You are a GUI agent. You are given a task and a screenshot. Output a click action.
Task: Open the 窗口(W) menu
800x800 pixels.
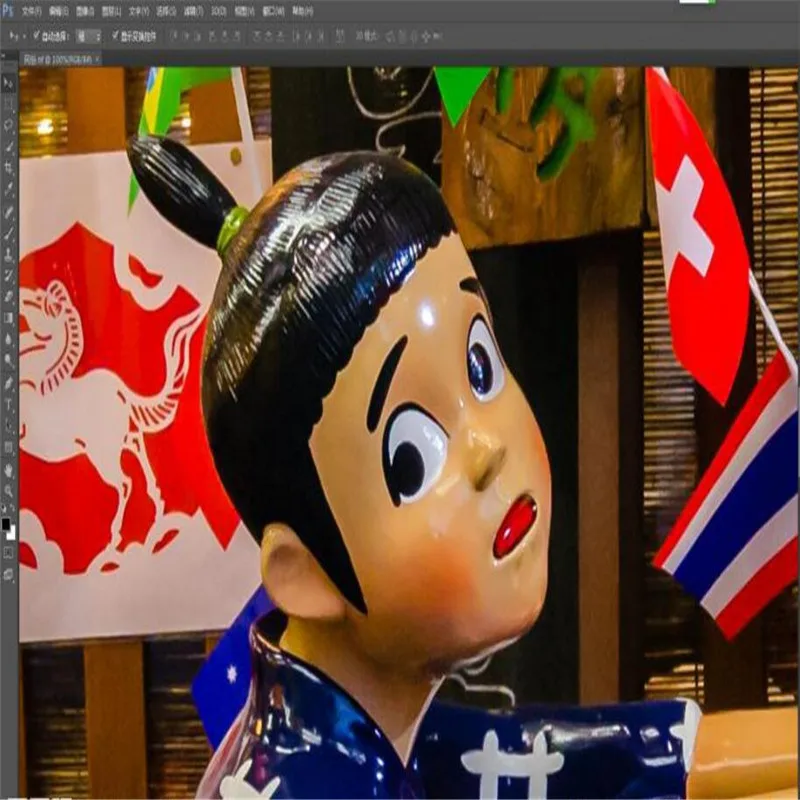(x=273, y=11)
